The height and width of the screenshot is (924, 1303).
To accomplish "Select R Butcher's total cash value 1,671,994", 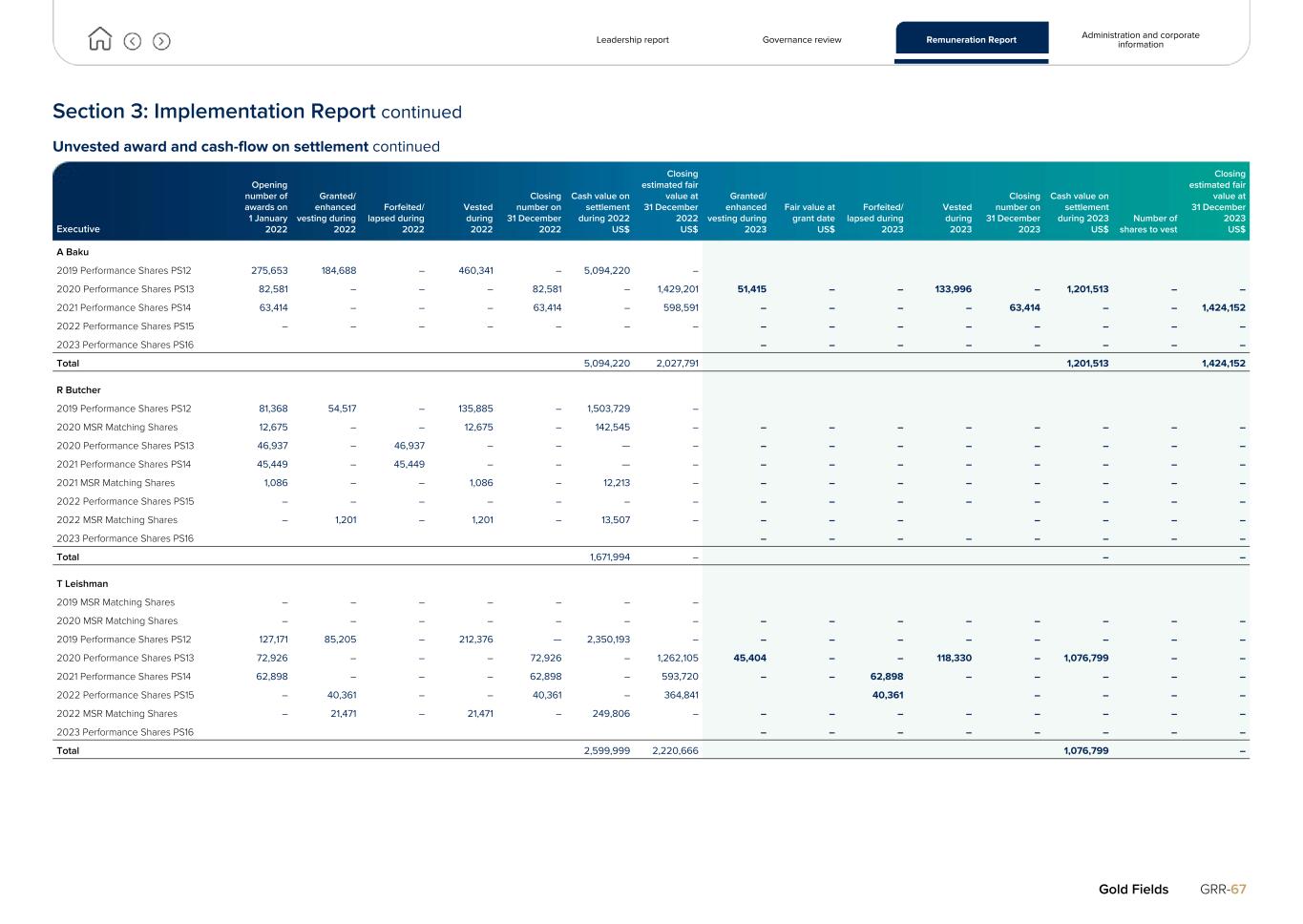I will point(609,557).
